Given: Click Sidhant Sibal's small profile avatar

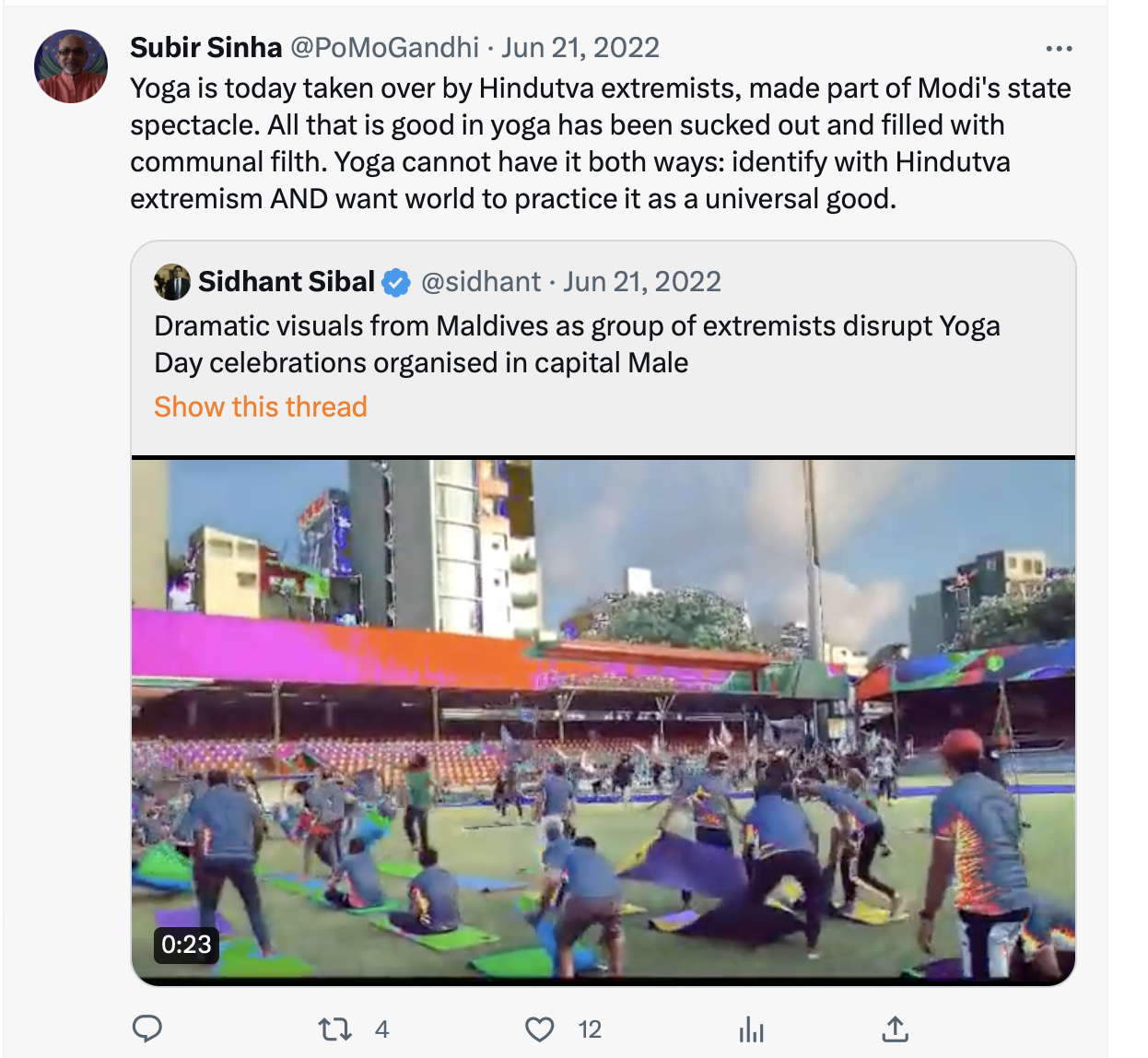Looking at the screenshot, I should pos(172,282).
